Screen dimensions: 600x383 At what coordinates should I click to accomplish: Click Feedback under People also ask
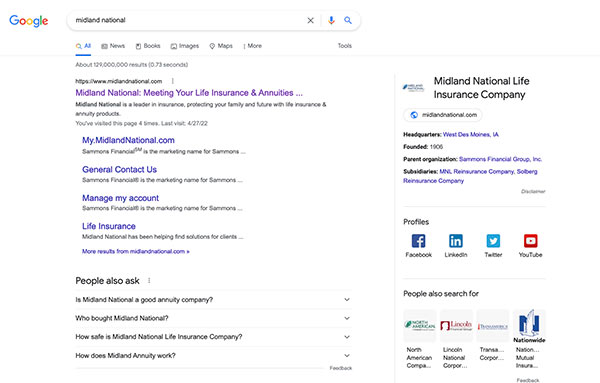click(x=341, y=368)
